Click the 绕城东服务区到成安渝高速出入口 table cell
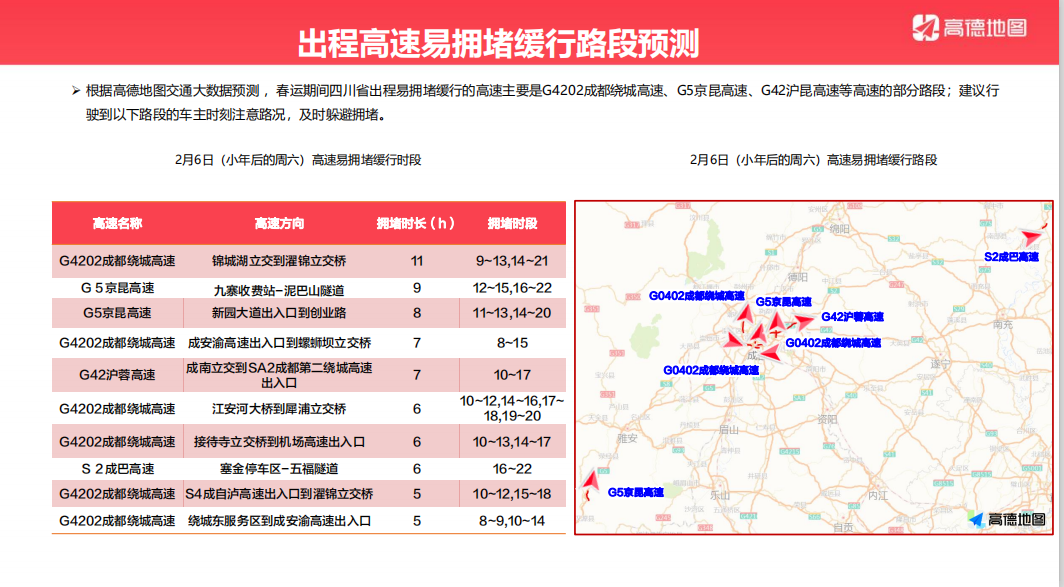 pos(279,521)
